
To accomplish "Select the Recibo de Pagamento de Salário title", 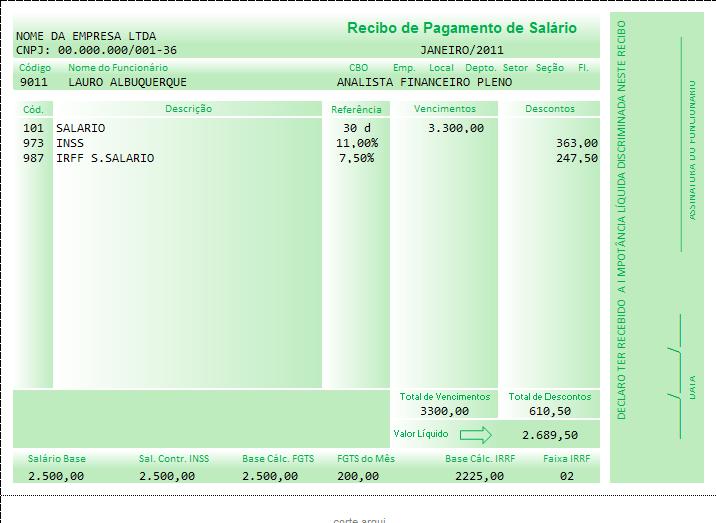I will point(461,28).
